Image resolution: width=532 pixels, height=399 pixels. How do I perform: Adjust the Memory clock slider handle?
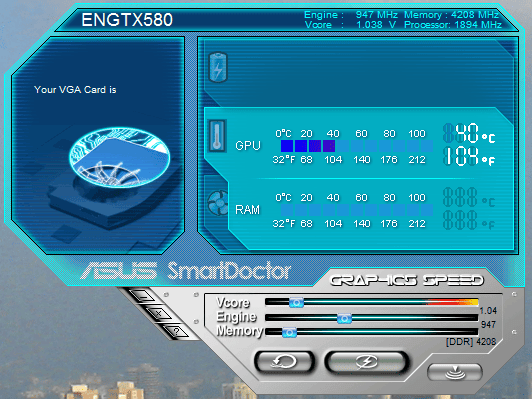pos(289,333)
